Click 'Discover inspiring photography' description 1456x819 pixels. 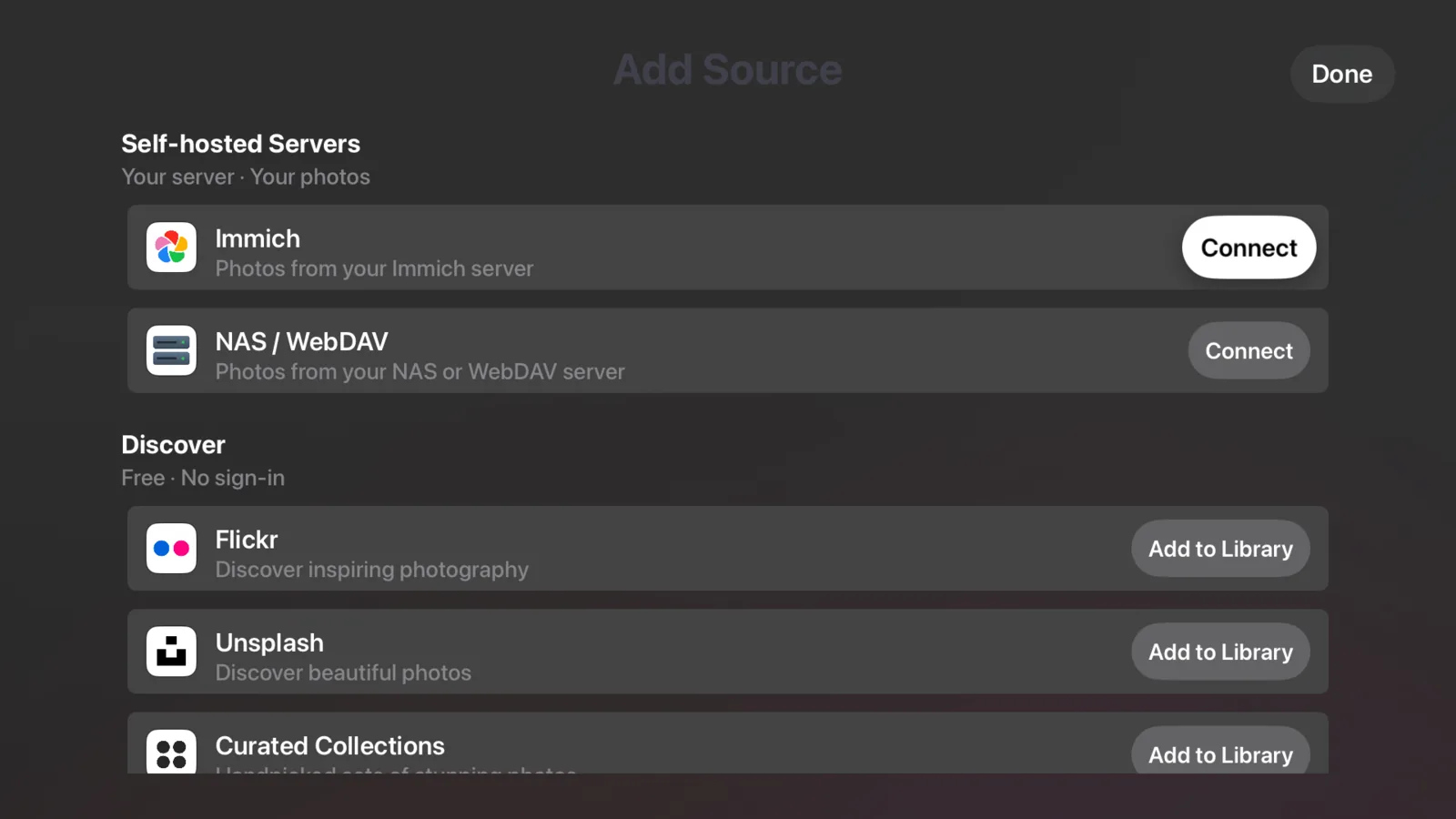click(371, 570)
